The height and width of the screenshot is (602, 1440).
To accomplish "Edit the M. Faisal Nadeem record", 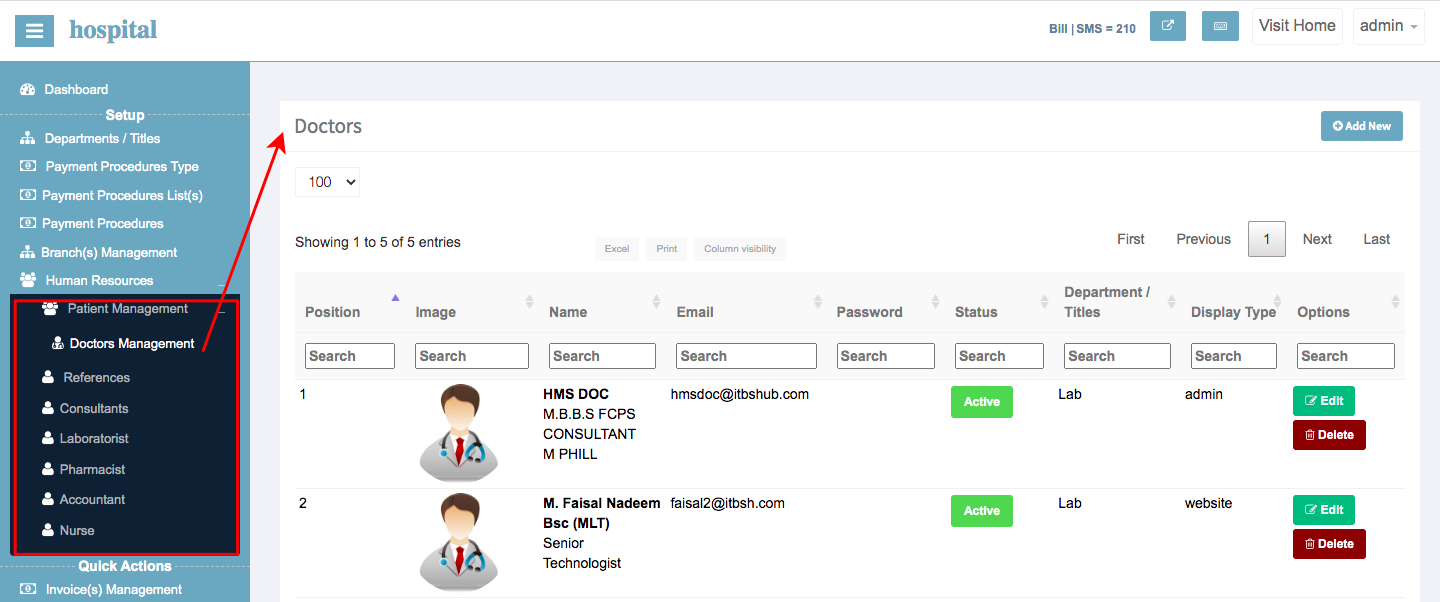I will pos(1324,509).
